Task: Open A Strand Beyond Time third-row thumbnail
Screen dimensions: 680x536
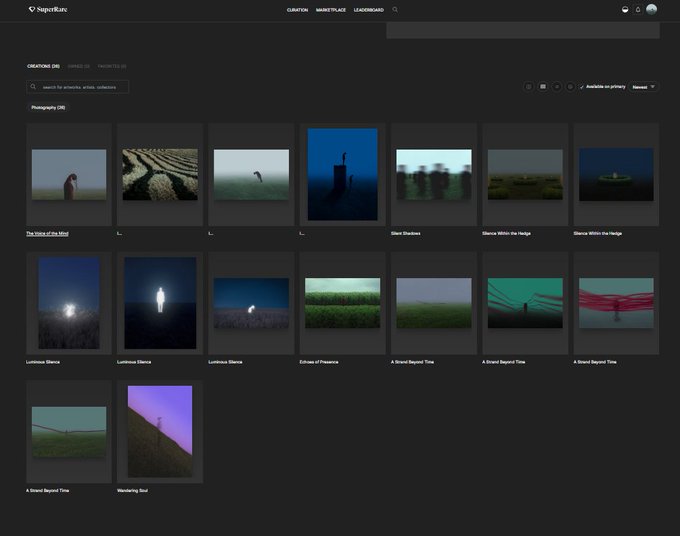Action: [69, 432]
